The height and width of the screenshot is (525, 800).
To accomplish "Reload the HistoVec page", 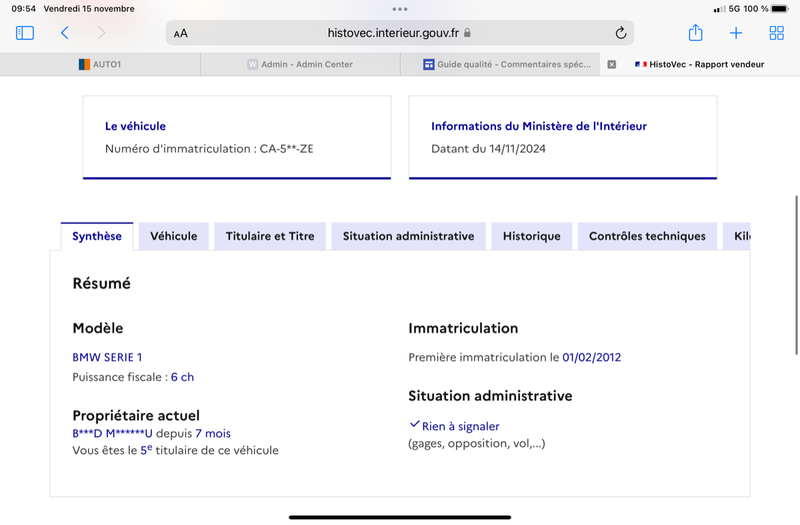I will (620, 33).
